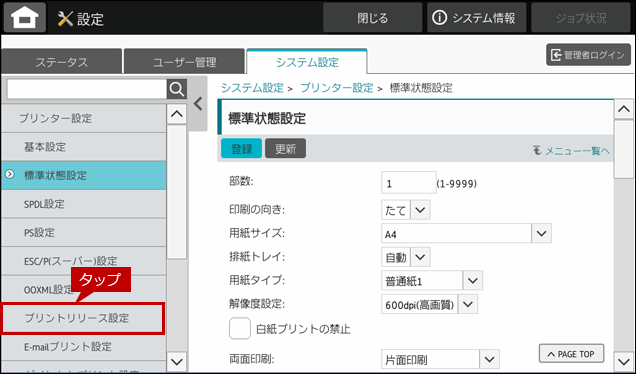The height and width of the screenshot is (374, 636).
Task: Open 解像度設定 dropdown
Action: pos(430,304)
